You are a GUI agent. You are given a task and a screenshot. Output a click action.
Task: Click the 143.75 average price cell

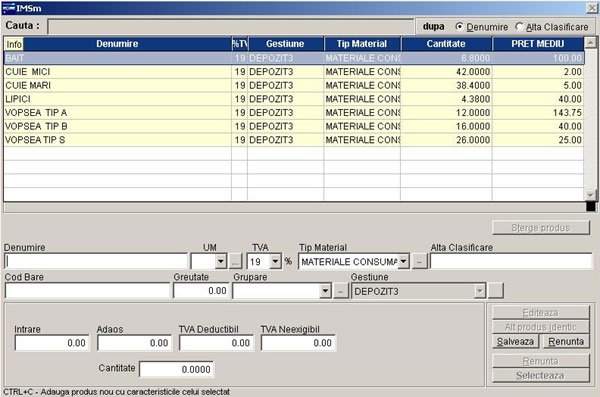point(538,113)
